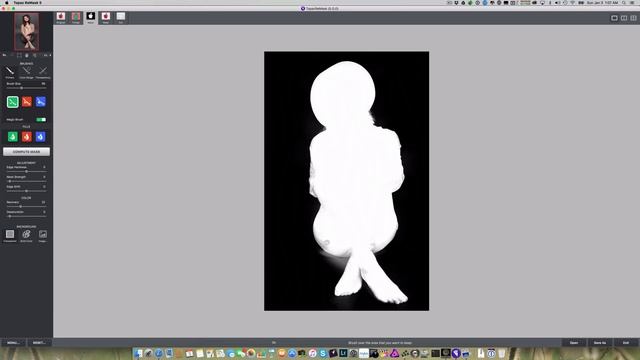
Task: Adjust the Recovery color slider
Action: 26,207
